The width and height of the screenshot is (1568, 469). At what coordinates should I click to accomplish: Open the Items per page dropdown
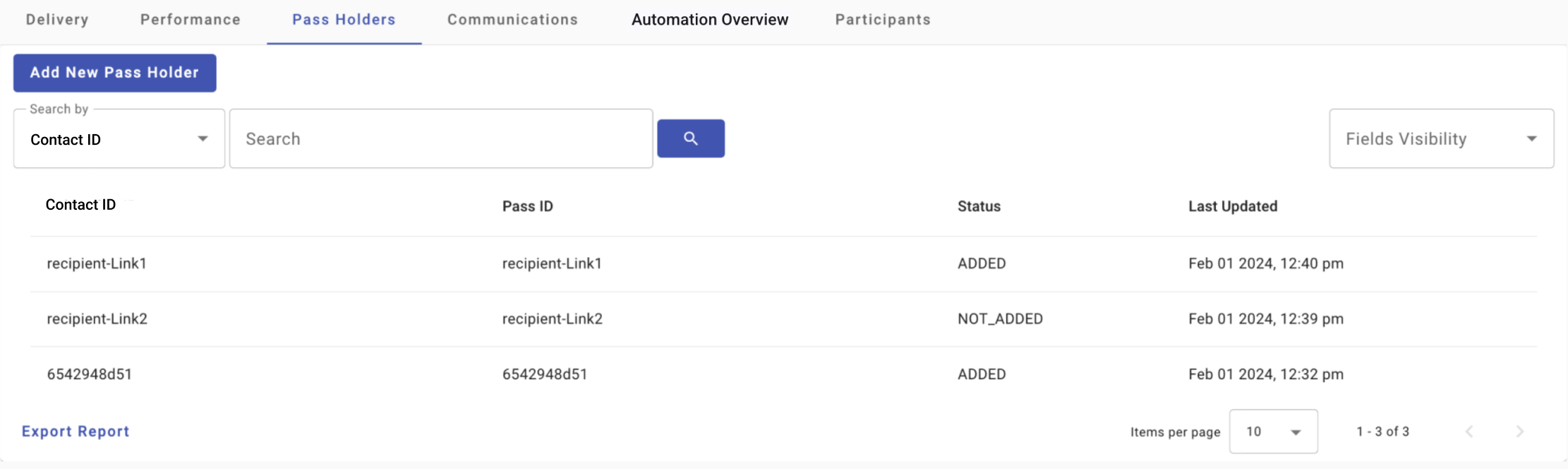(1274, 432)
